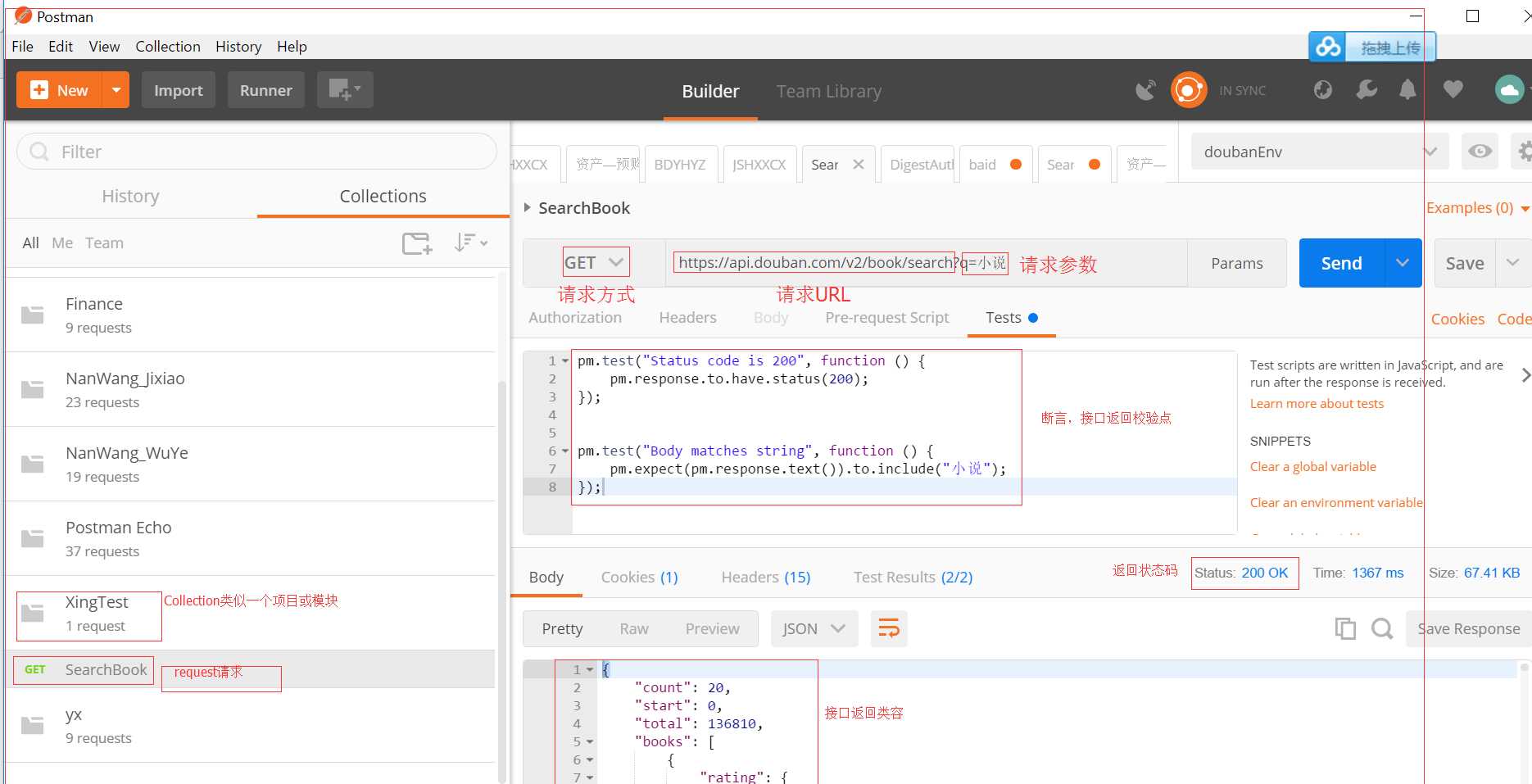
Task: Filter collections by Team
Action: 104,243
